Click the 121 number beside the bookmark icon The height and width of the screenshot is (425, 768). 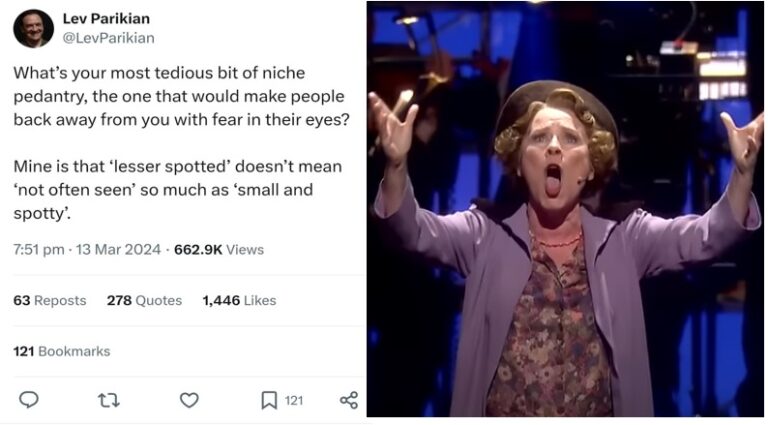point(294,400)
